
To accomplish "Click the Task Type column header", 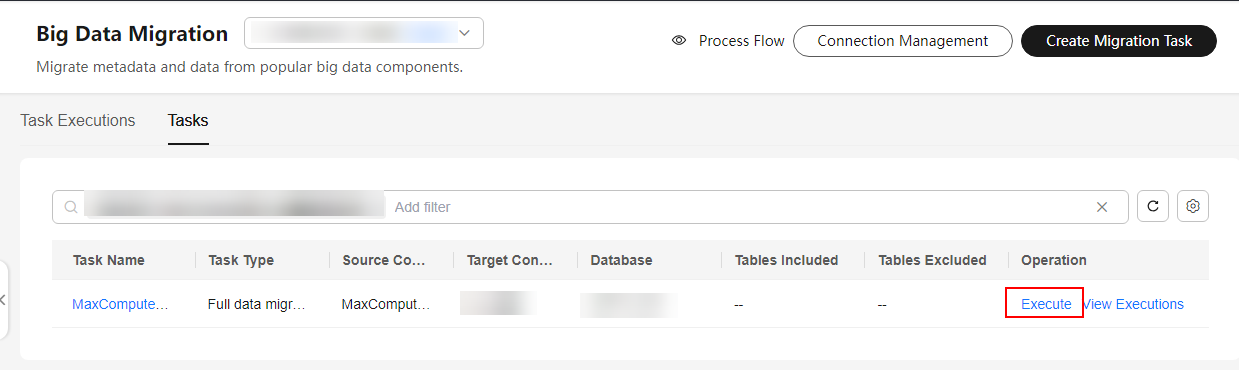I will [241, 260].
